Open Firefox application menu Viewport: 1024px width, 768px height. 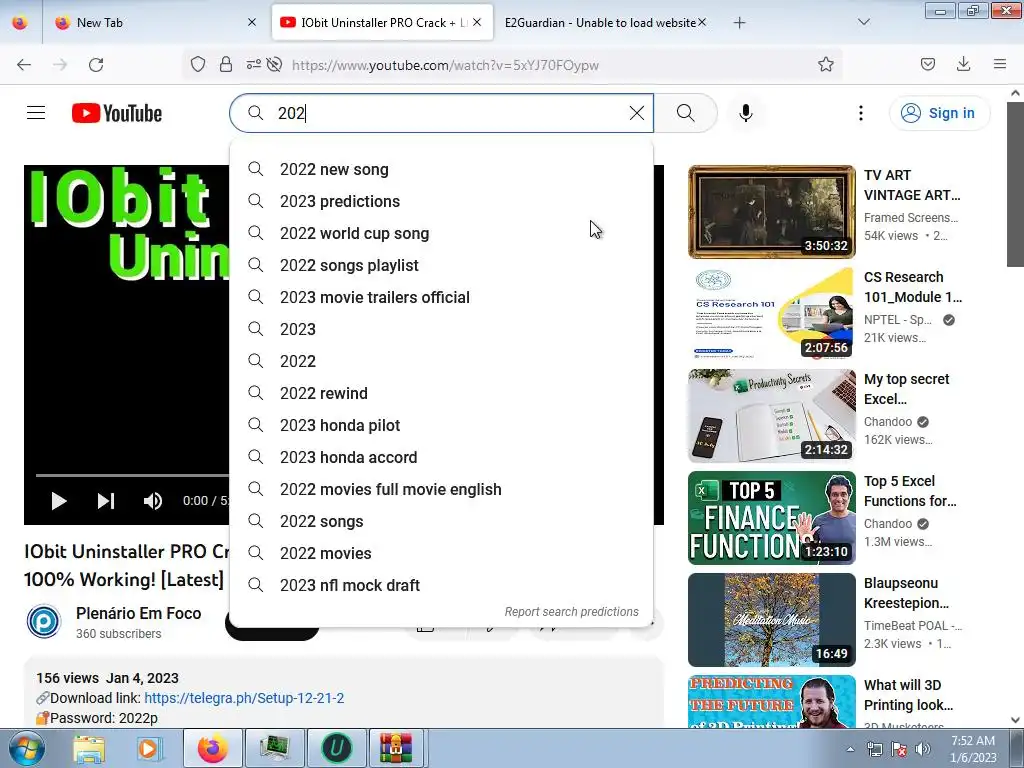pyautogui.click(x=1000, y=64)
